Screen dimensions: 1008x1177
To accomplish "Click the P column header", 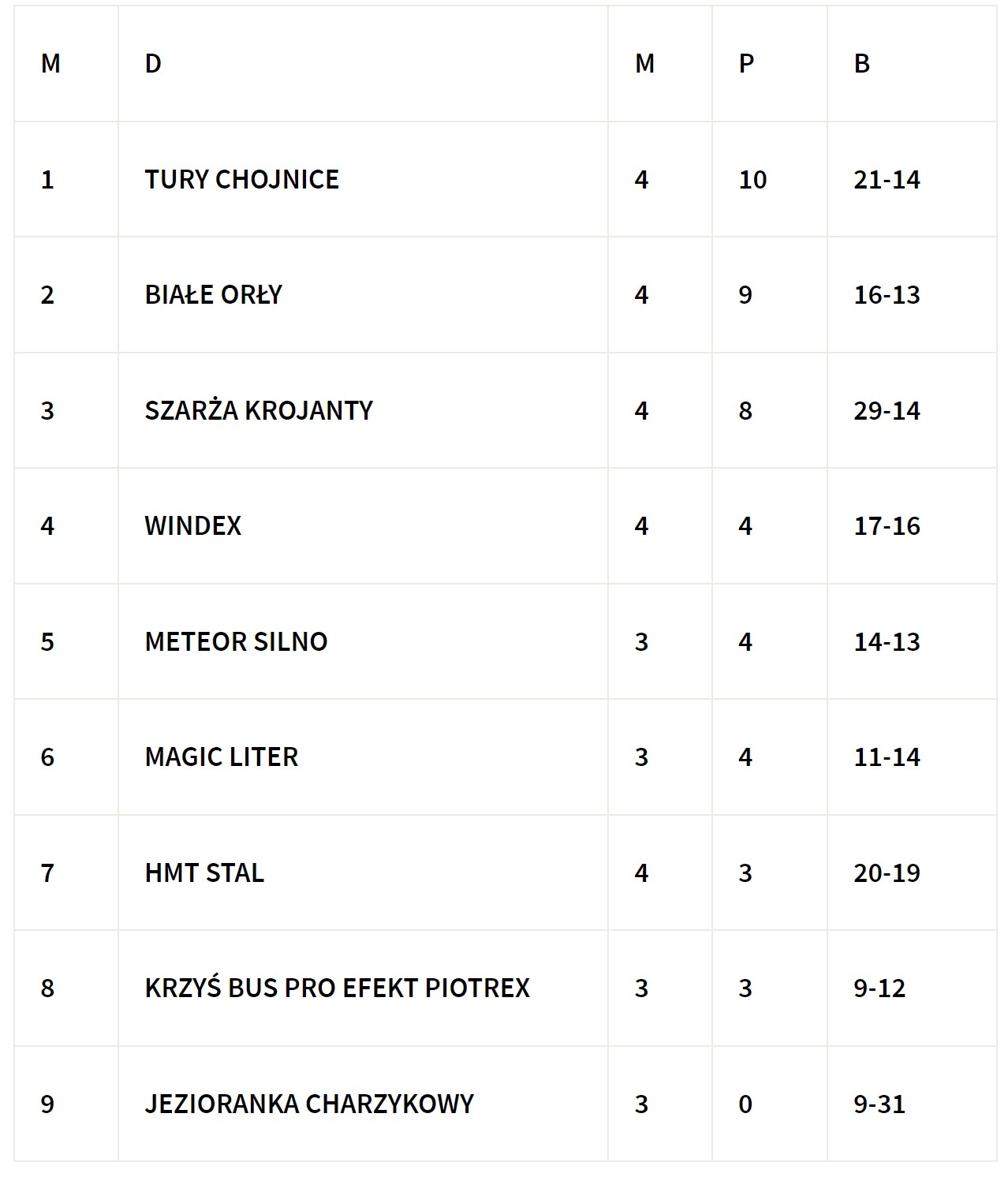I will [x=746, y=64].
